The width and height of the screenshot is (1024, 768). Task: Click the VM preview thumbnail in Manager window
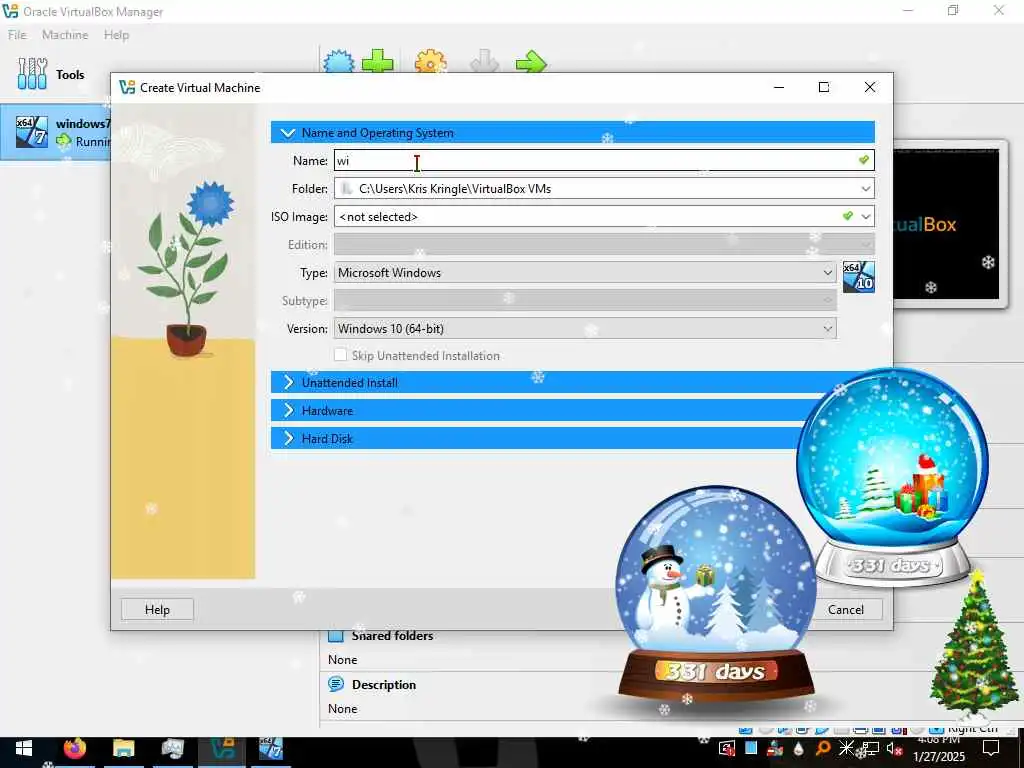(946, 223)
